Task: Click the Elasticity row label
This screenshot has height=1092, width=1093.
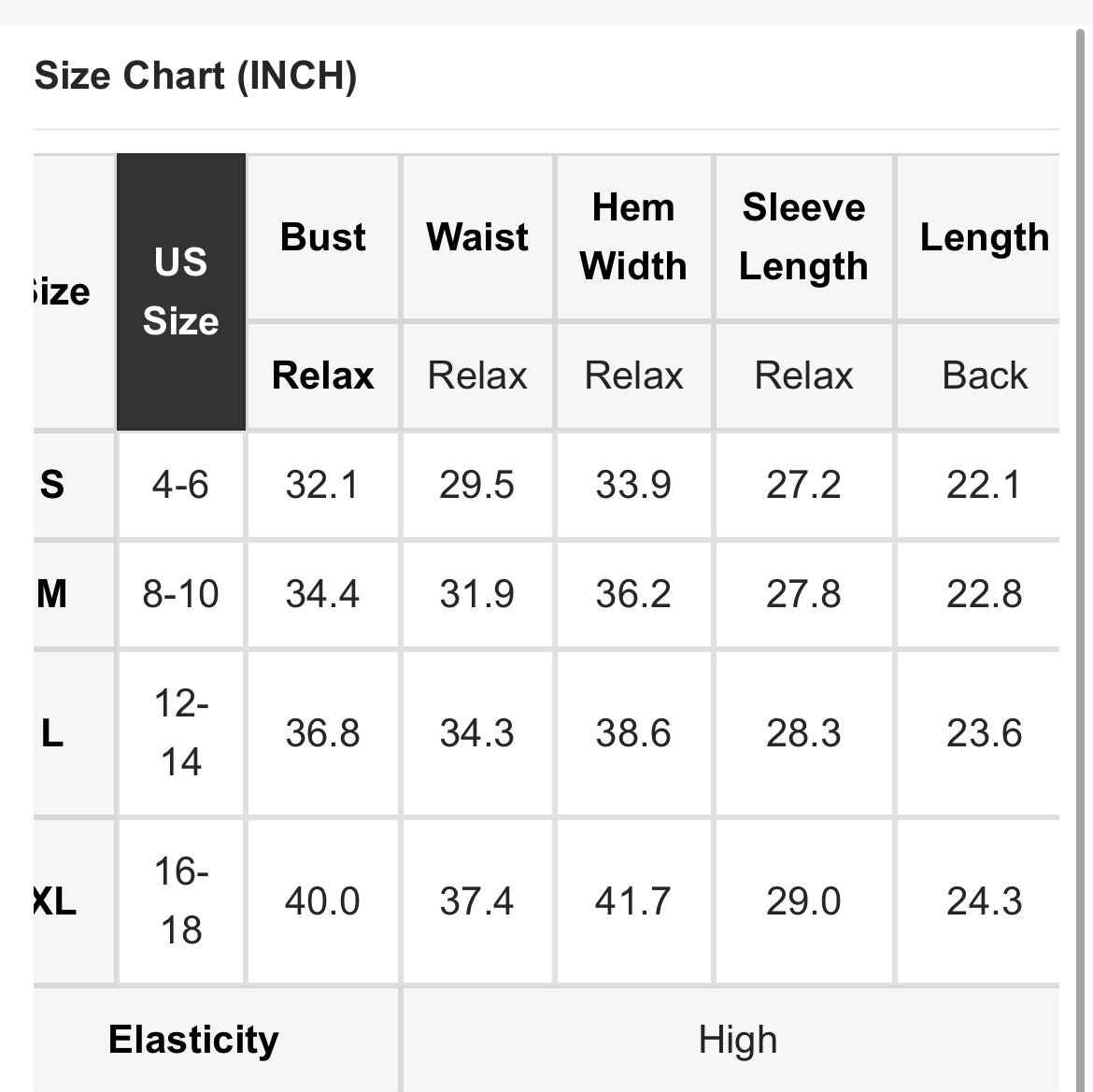Action: [x=193, y=1040]
